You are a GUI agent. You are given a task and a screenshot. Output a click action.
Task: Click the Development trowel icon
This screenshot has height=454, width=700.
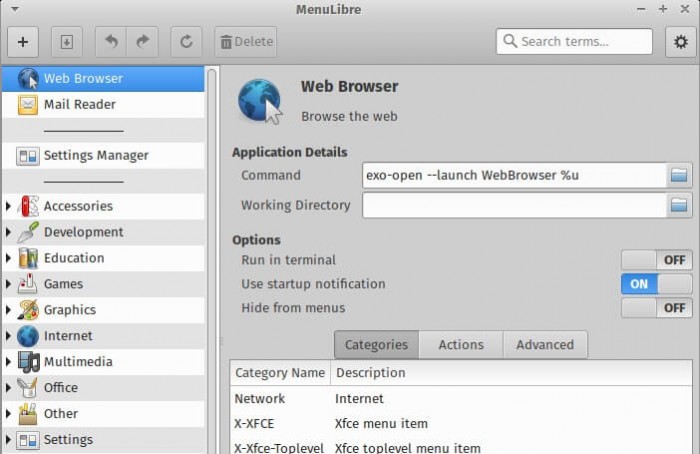tap(28, 232)
